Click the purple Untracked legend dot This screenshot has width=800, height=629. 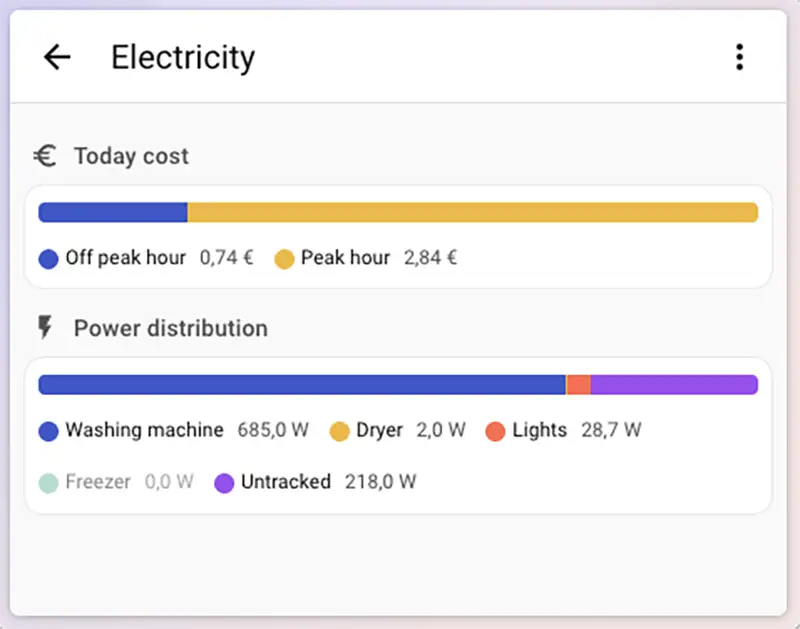tap(222, 482)
